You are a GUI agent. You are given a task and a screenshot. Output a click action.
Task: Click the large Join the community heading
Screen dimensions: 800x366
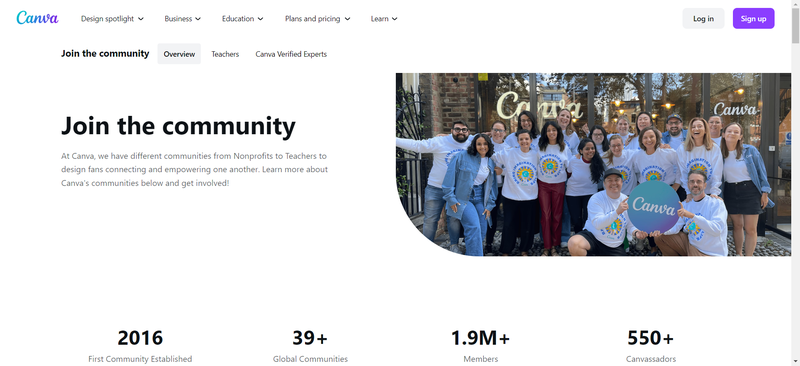click(x=178, y=126)
